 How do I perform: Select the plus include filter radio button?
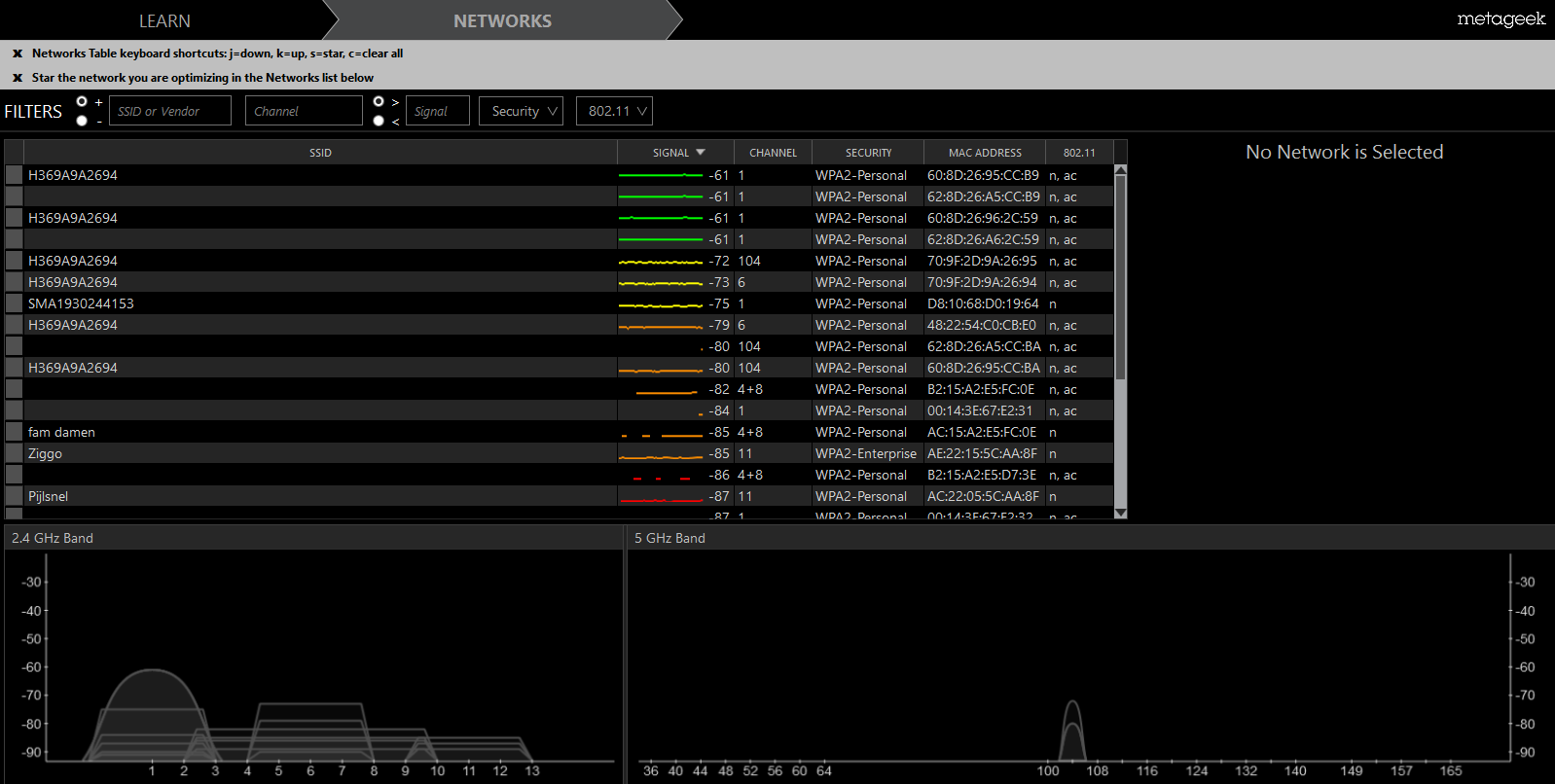tap(82, 101)
